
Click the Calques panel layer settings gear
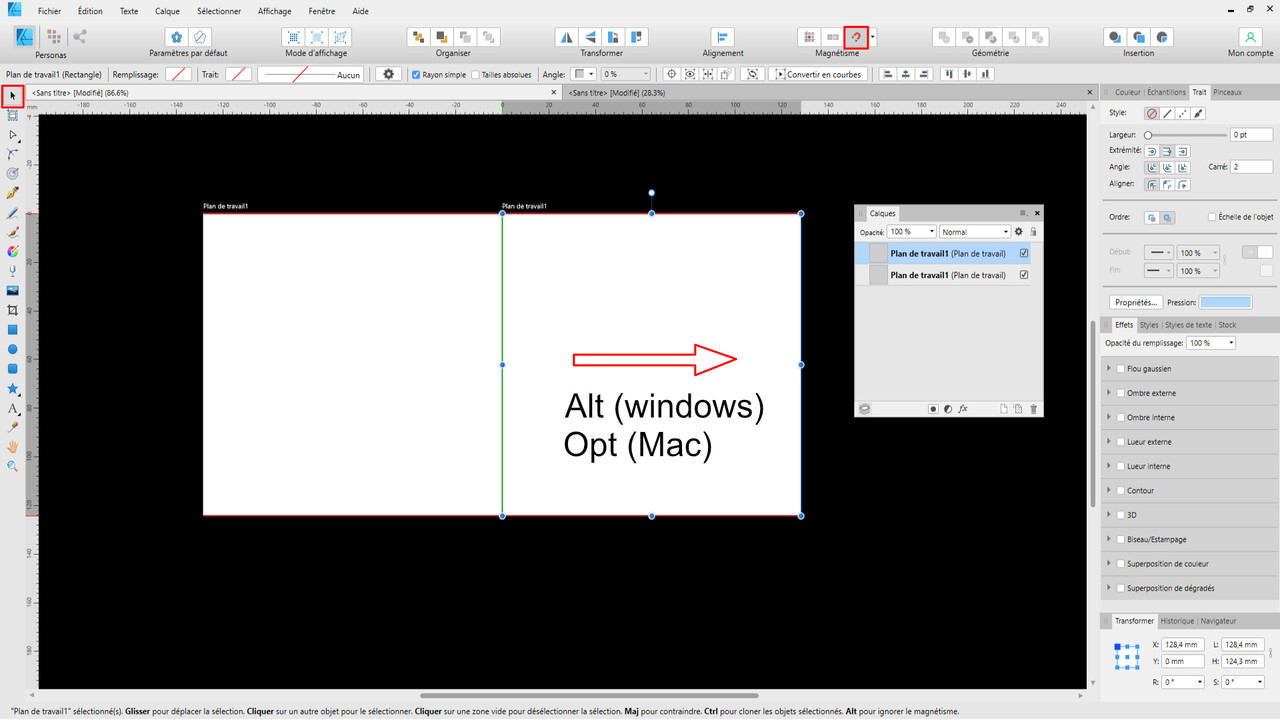point(1019,231)
